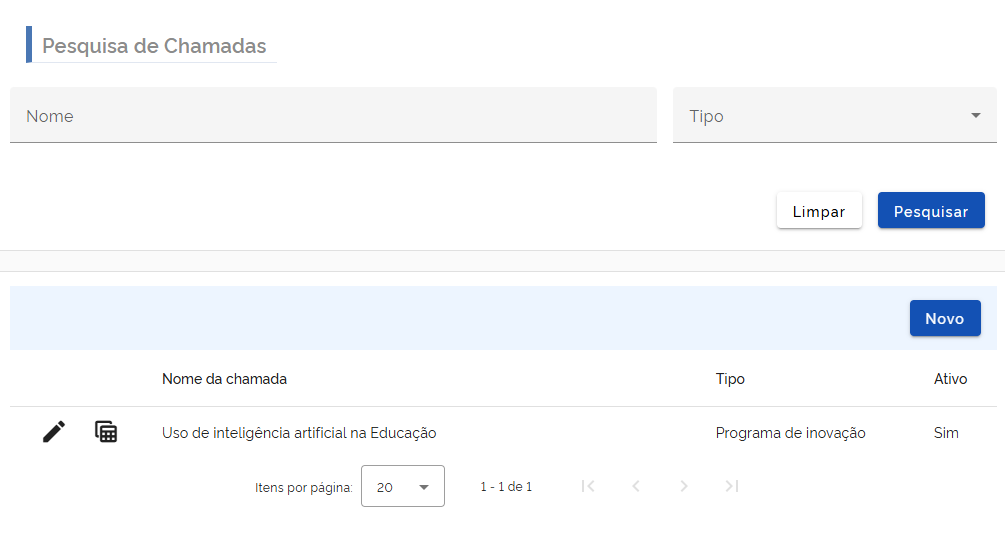Go to the next results page
The width and height of the screenshot is (1005, 535).
[684, 486]
